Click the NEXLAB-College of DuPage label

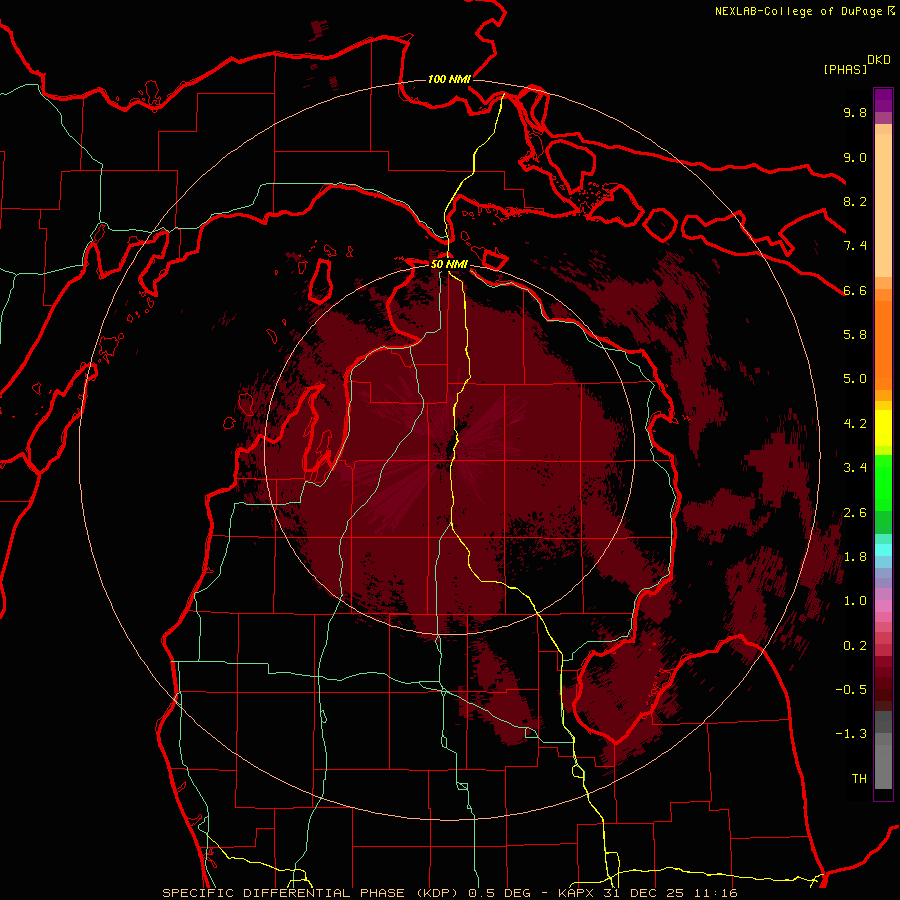click(x=805, y=11)
